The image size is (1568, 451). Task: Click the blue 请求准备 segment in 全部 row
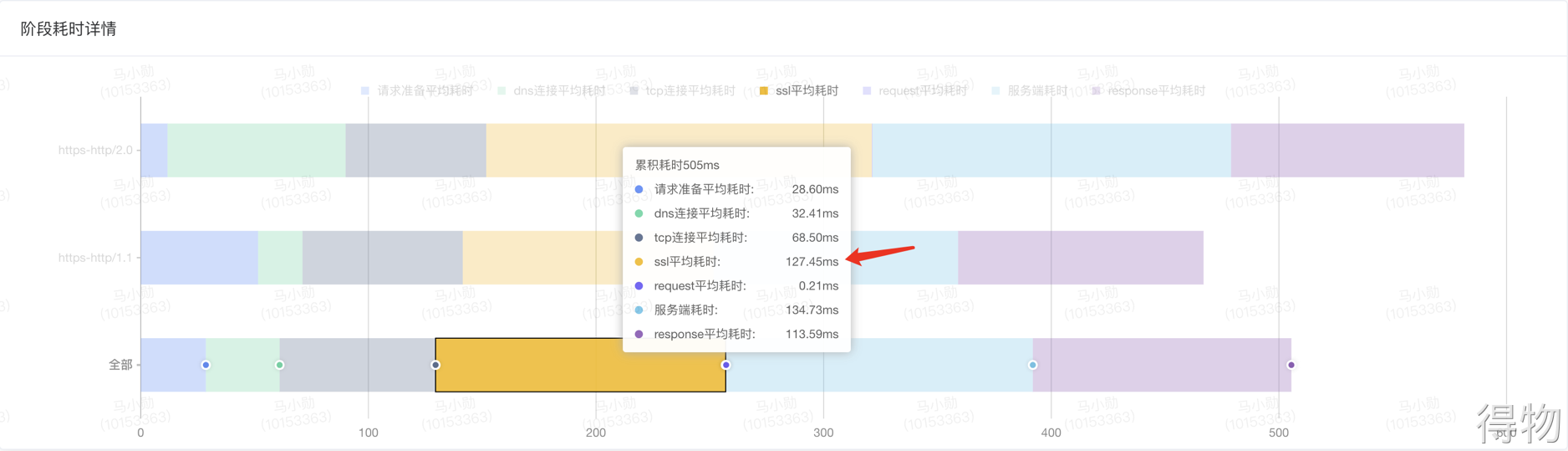coord(173,365)
